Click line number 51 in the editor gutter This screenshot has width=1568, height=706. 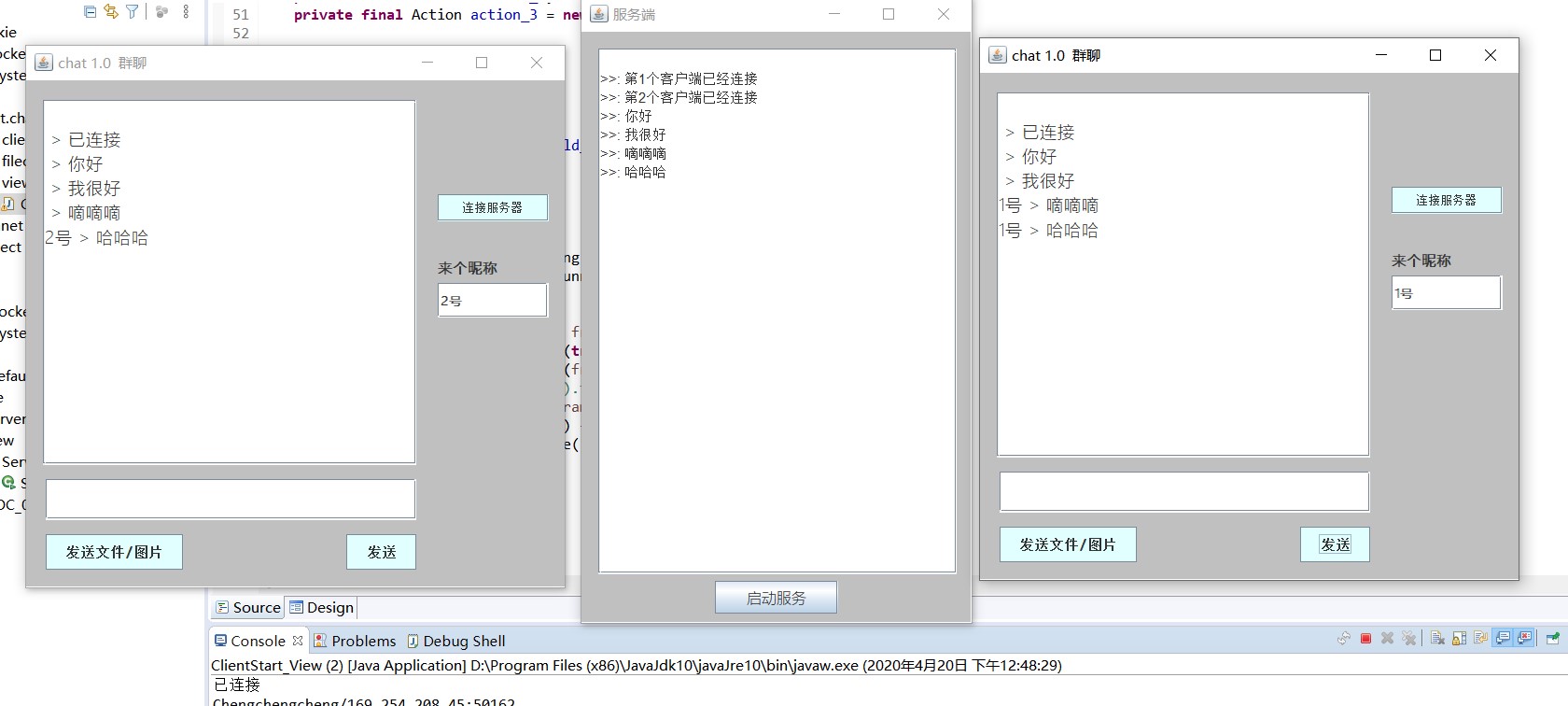(241, 15)
